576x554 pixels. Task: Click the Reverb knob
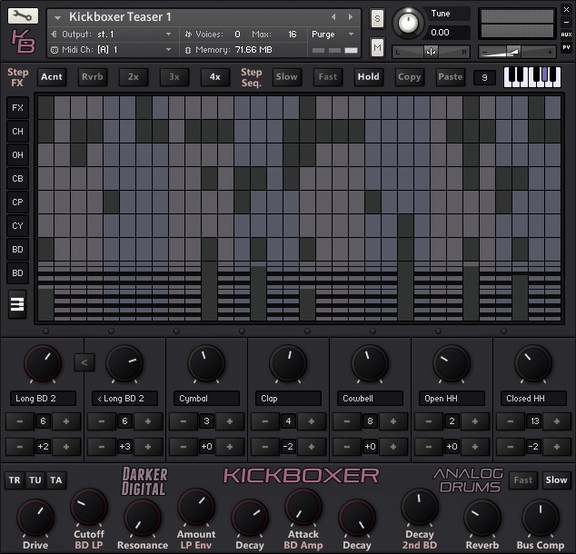coord(482,518)
